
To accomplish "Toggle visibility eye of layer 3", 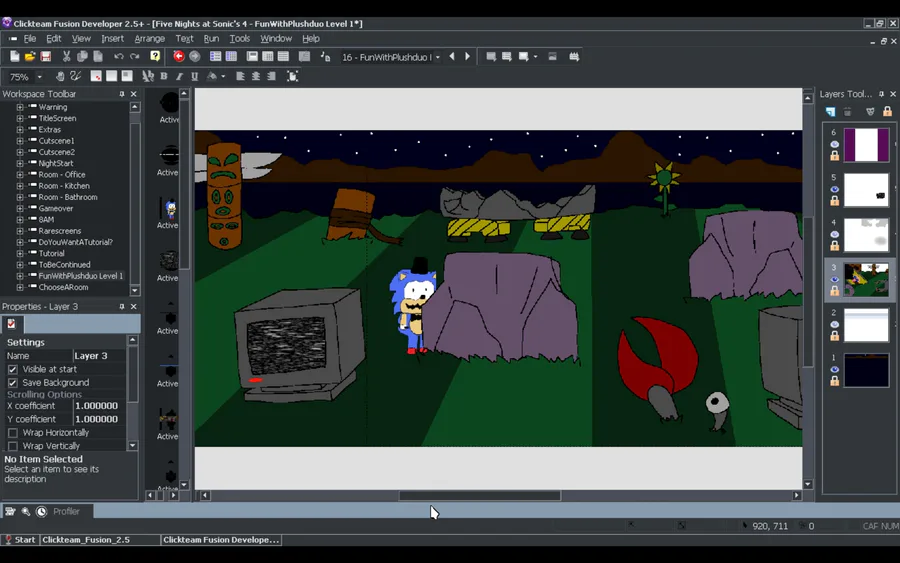I will coord(835,279).
